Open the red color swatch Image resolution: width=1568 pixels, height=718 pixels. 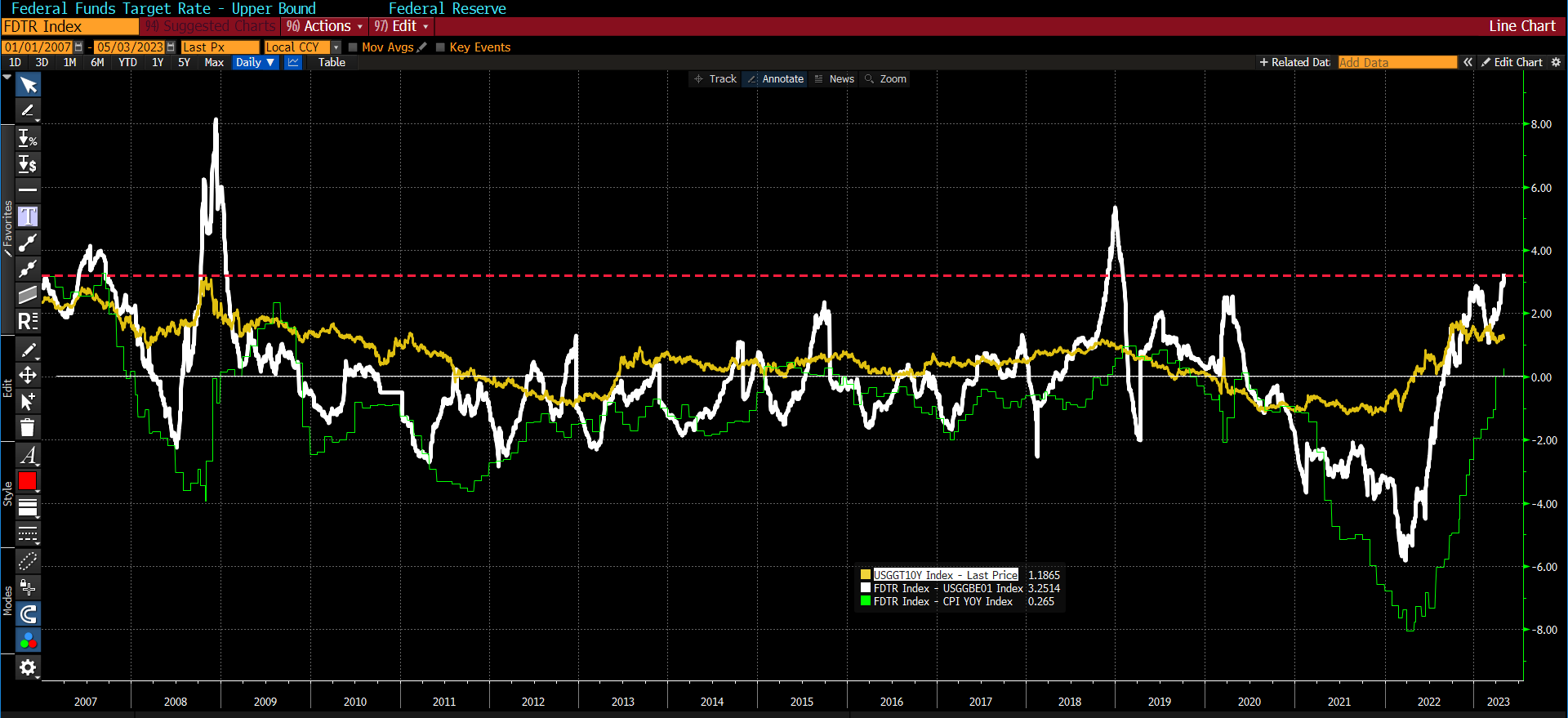pos(28,481)
